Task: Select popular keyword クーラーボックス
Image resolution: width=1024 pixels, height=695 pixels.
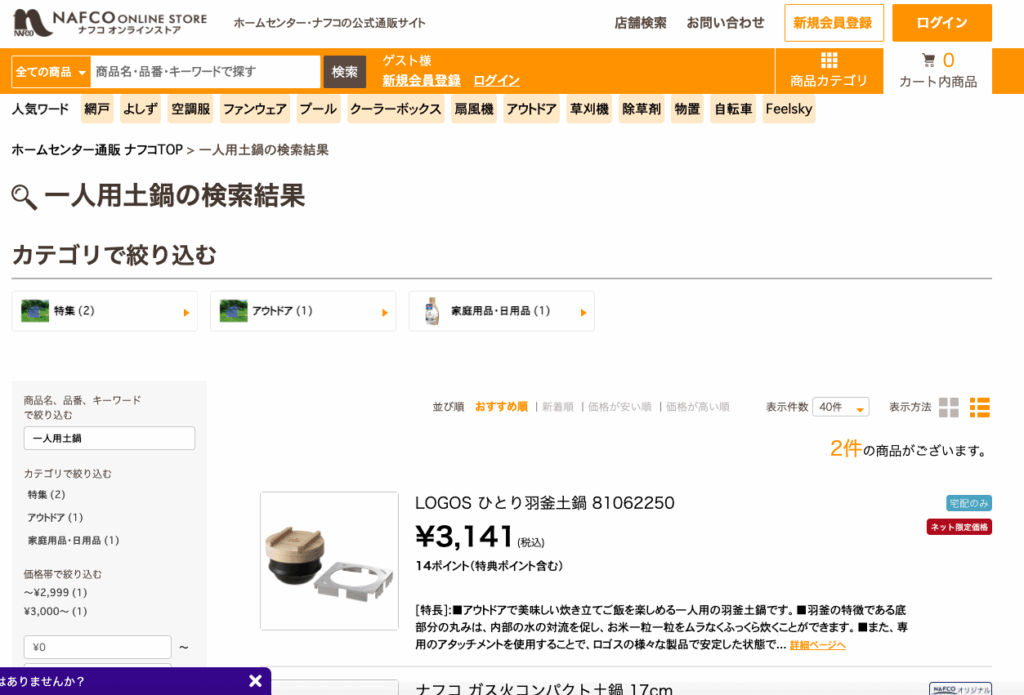Action: 395,109
